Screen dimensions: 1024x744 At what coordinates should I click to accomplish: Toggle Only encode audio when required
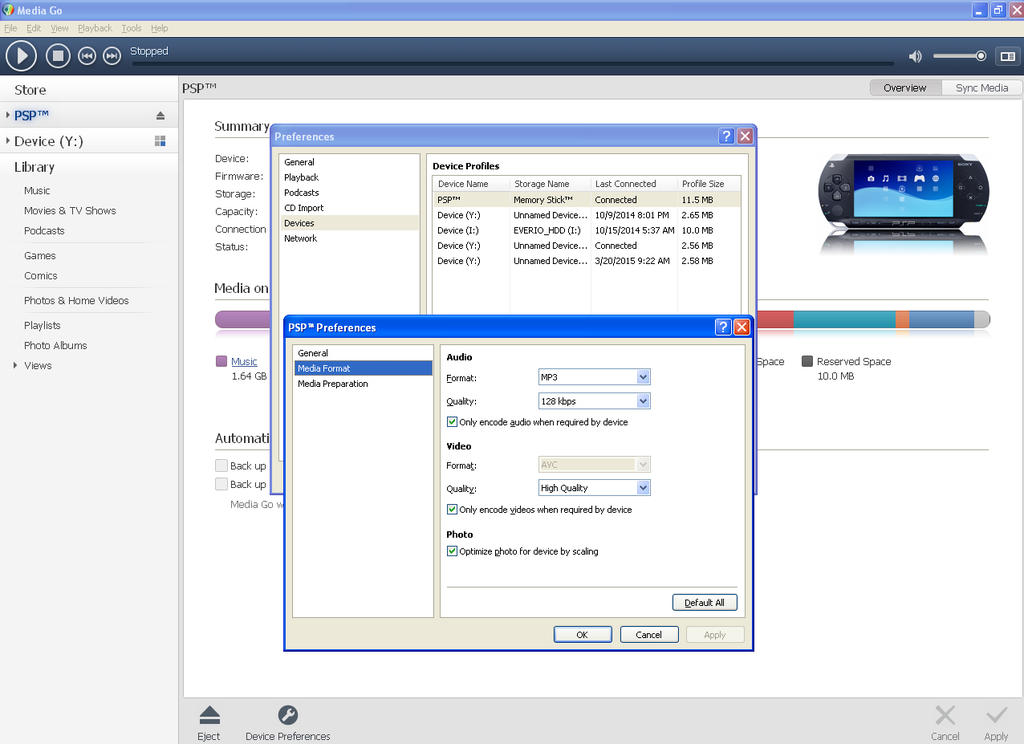point(452,422)
